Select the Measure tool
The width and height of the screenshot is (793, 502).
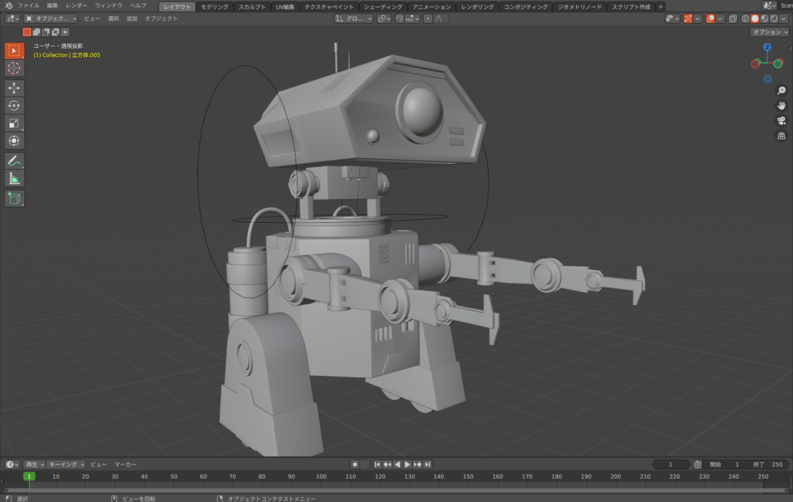[14, 178]
